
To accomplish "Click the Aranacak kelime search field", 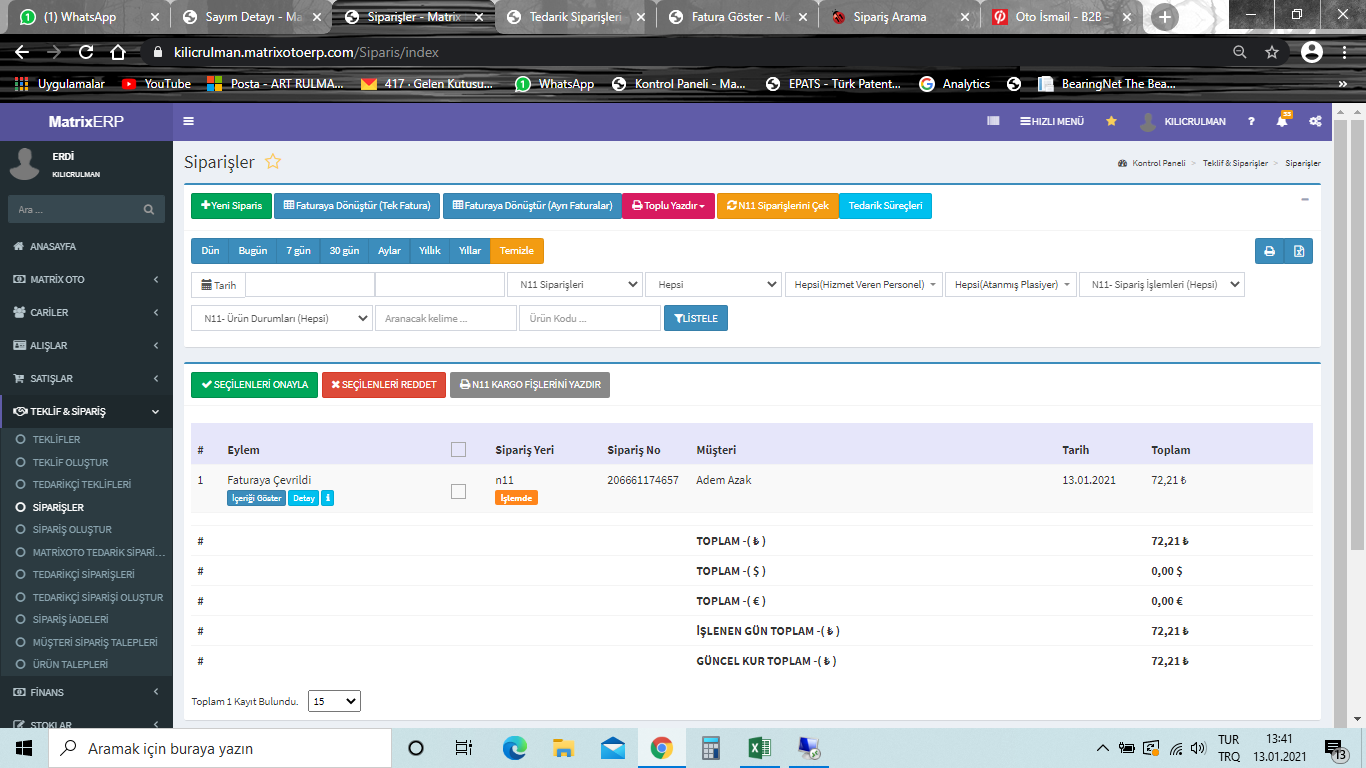I will [x=445, y=318].
